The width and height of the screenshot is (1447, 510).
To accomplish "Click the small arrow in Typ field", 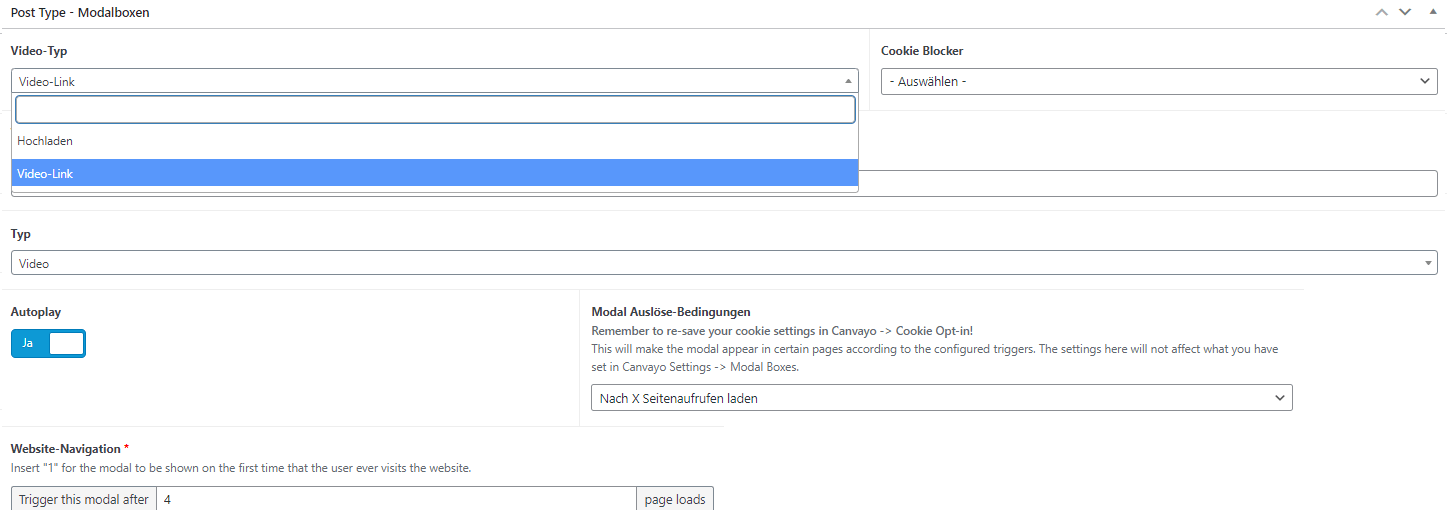I will [x=1427, y=263].
